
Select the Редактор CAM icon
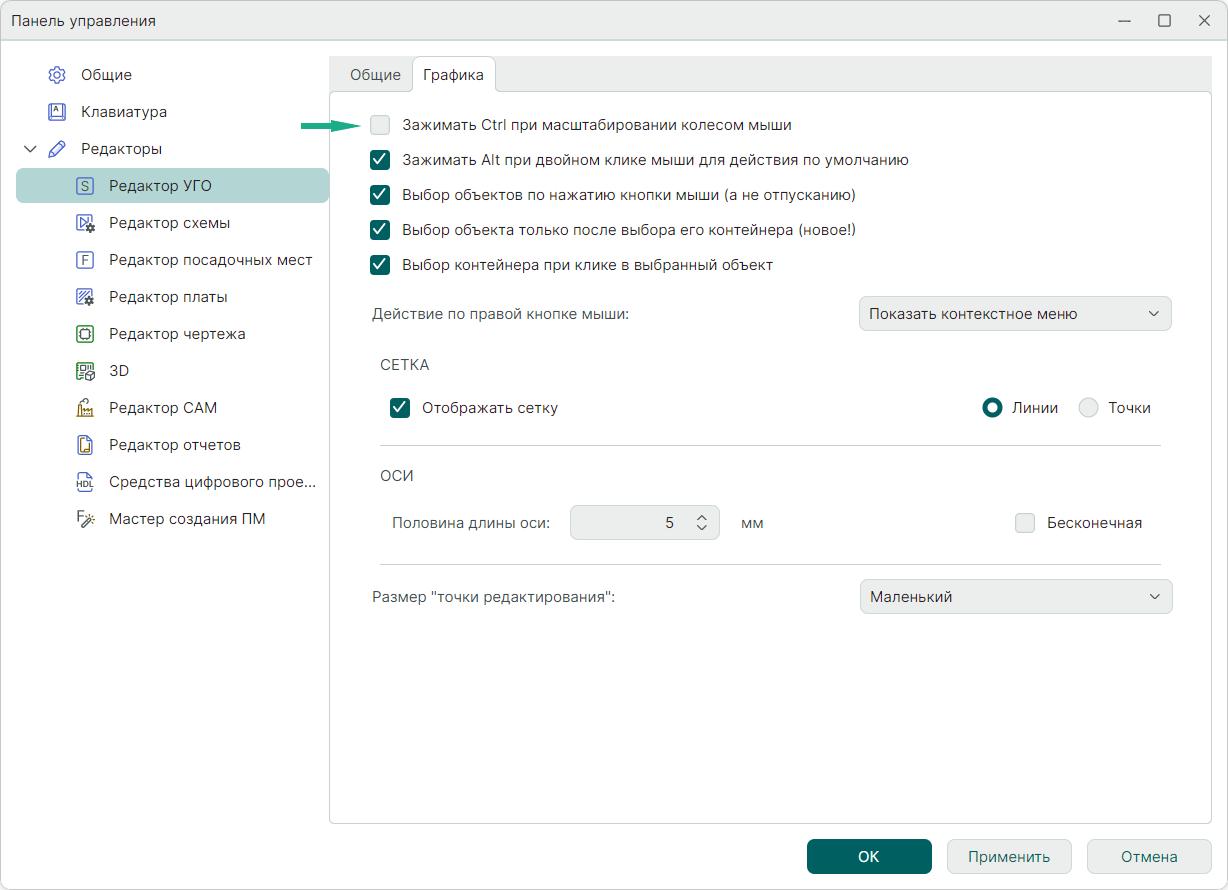pos(85,408)
